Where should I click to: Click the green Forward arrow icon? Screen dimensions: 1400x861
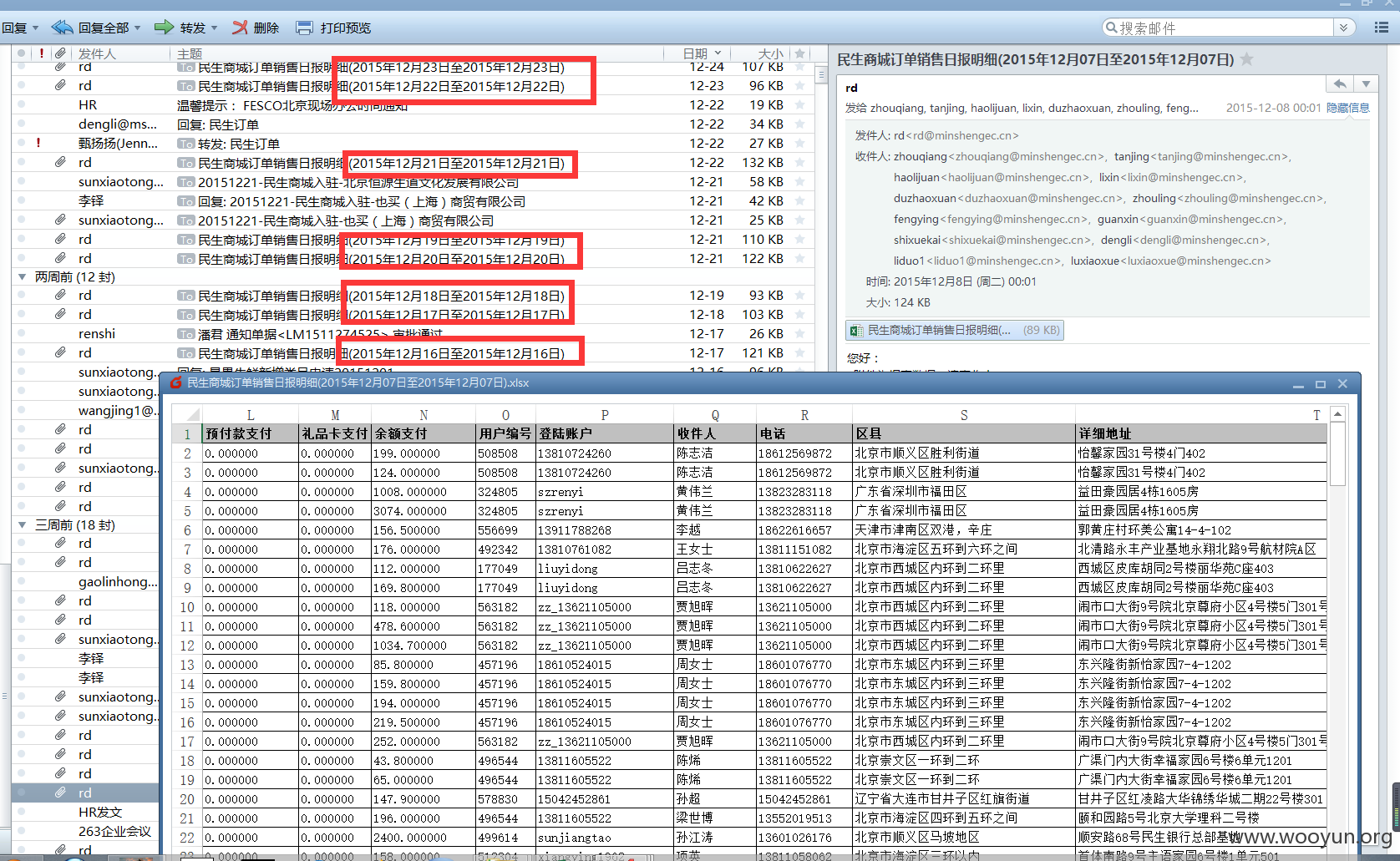[x=164, y=28]
